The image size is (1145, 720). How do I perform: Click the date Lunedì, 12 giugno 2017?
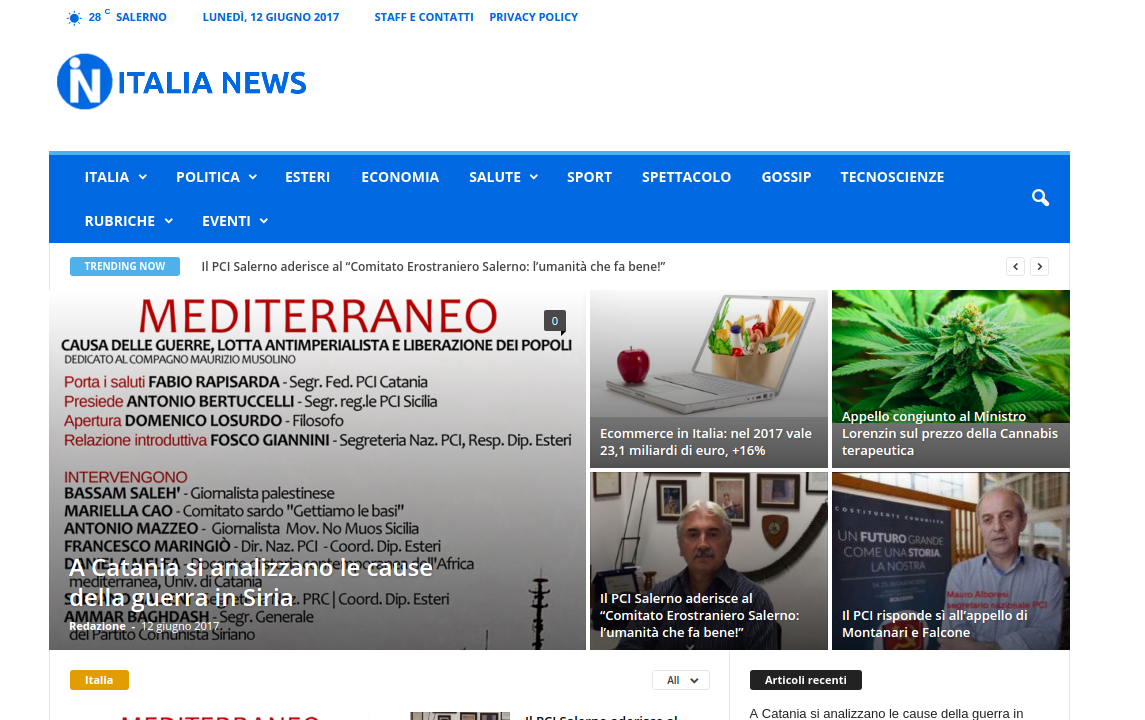271,17
